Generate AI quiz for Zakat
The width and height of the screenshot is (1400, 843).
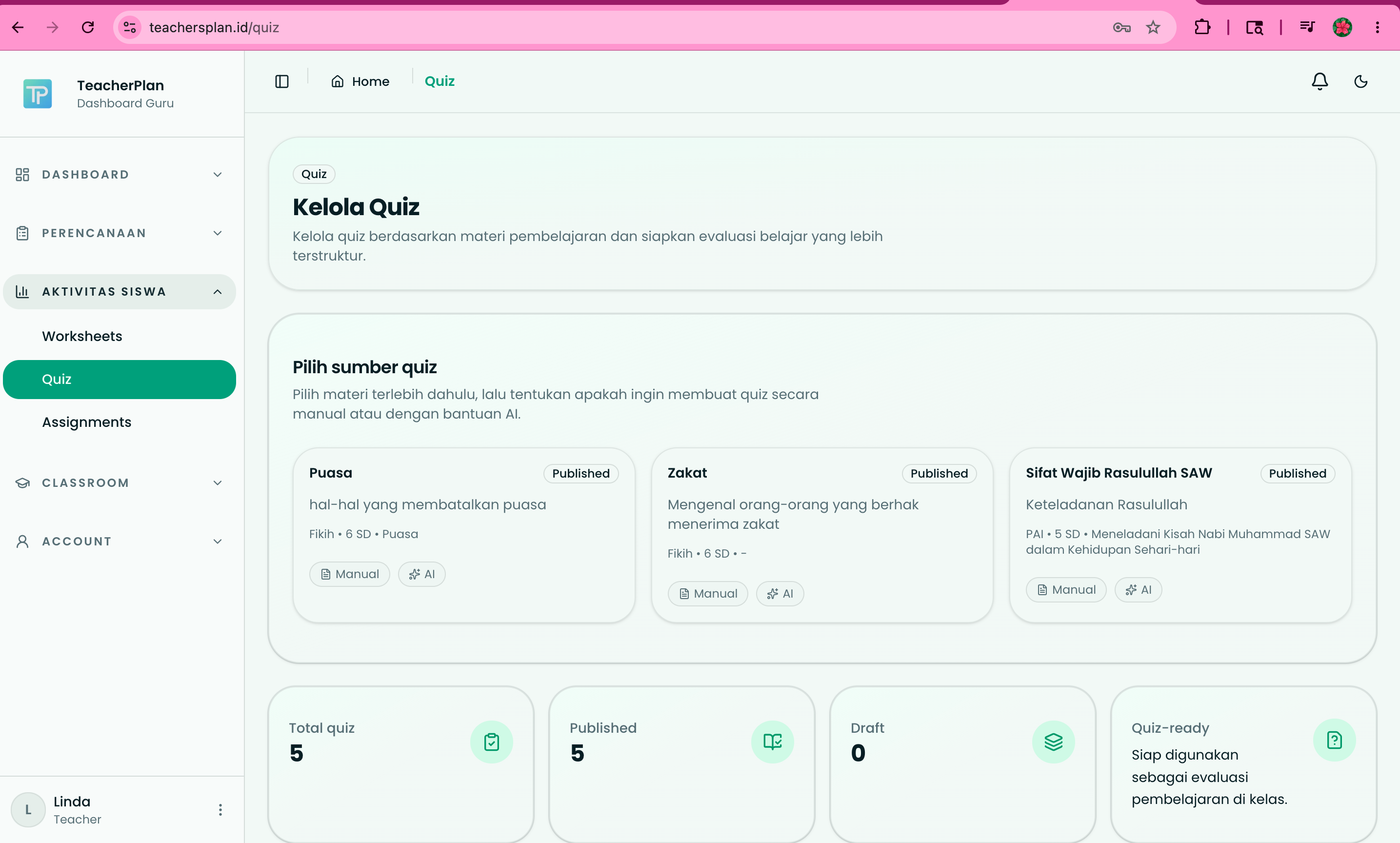[x=780, y=594]
